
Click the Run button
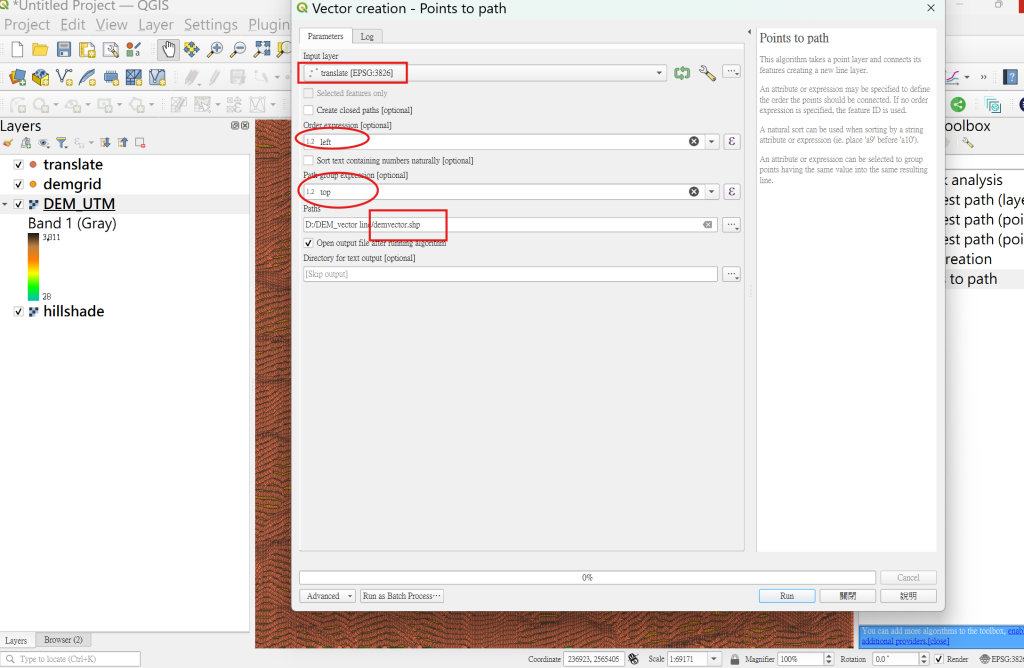[787, 596]
